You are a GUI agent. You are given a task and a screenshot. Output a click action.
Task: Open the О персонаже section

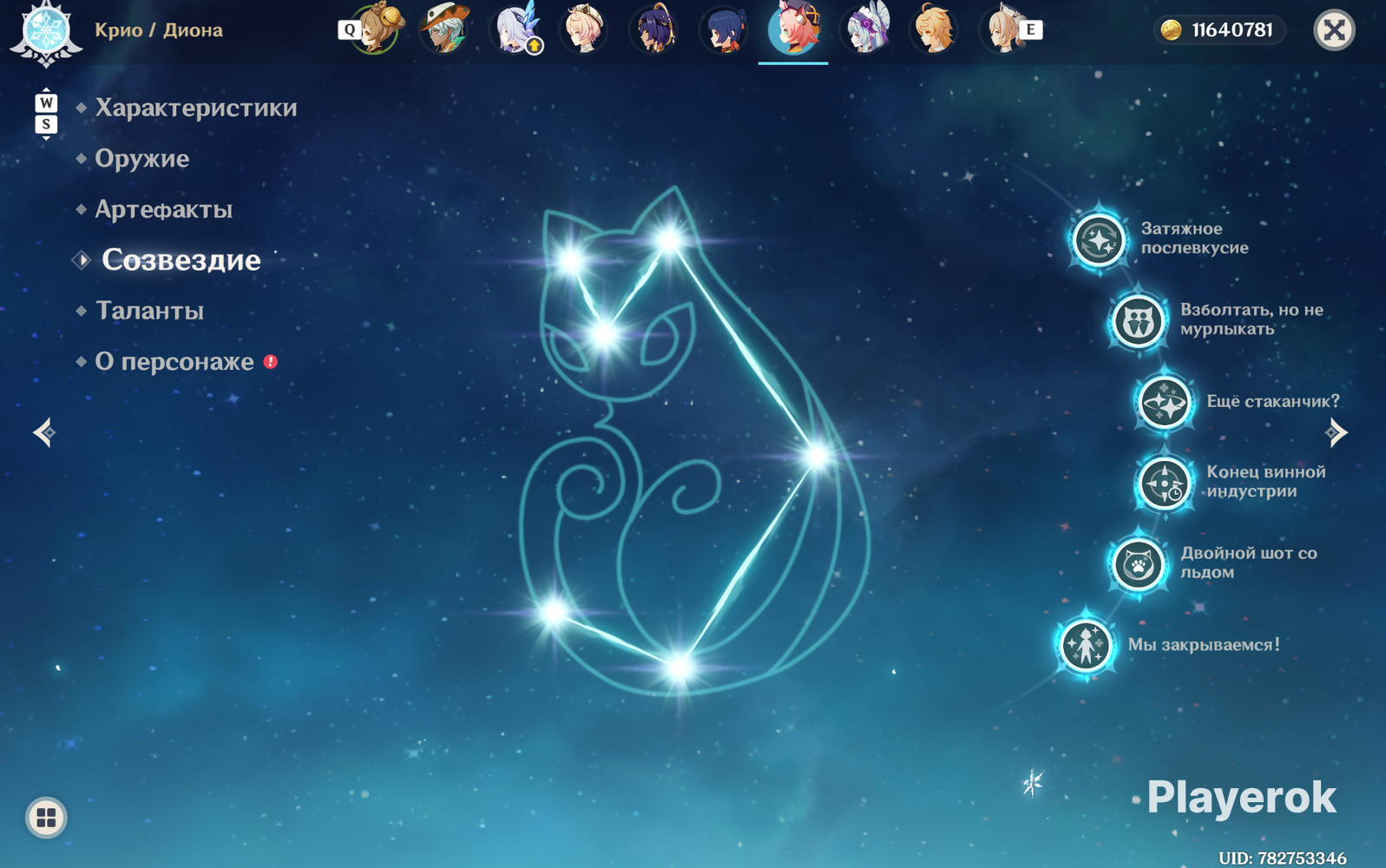[174, 361]
